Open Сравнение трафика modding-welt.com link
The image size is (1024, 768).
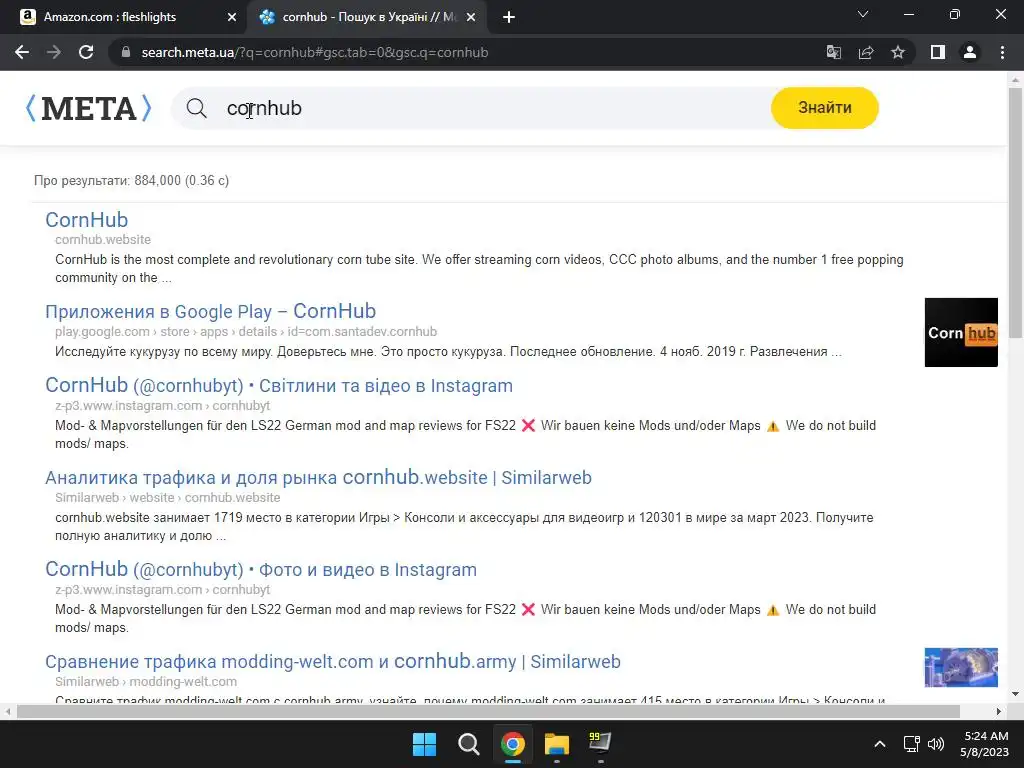click(332, 662)
